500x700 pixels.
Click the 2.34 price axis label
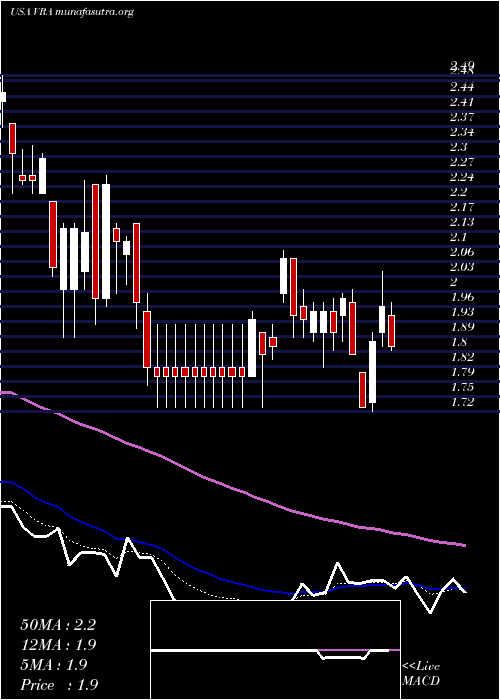(462, 132)
